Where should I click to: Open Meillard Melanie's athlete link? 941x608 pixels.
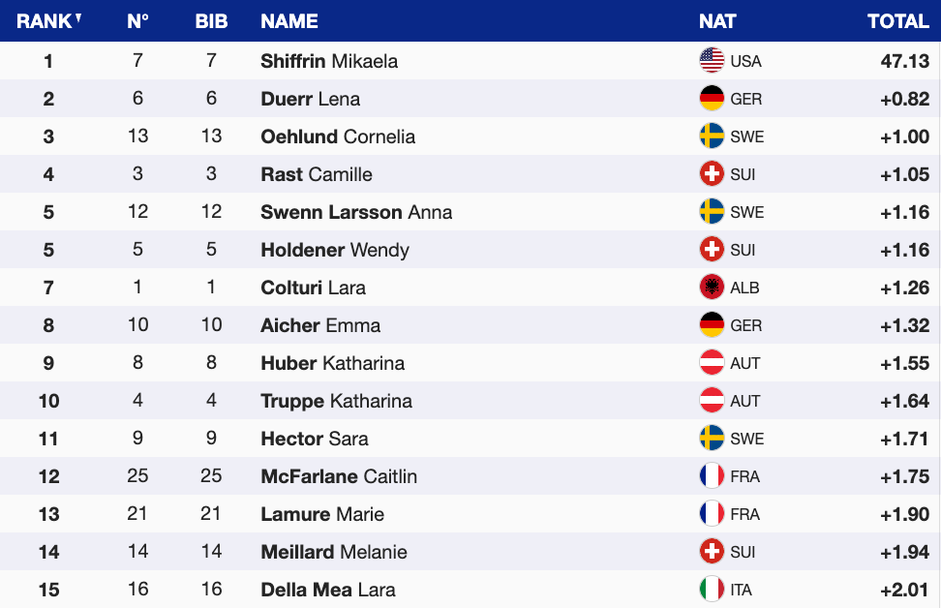pyautogui.click(x=333, y=552)
